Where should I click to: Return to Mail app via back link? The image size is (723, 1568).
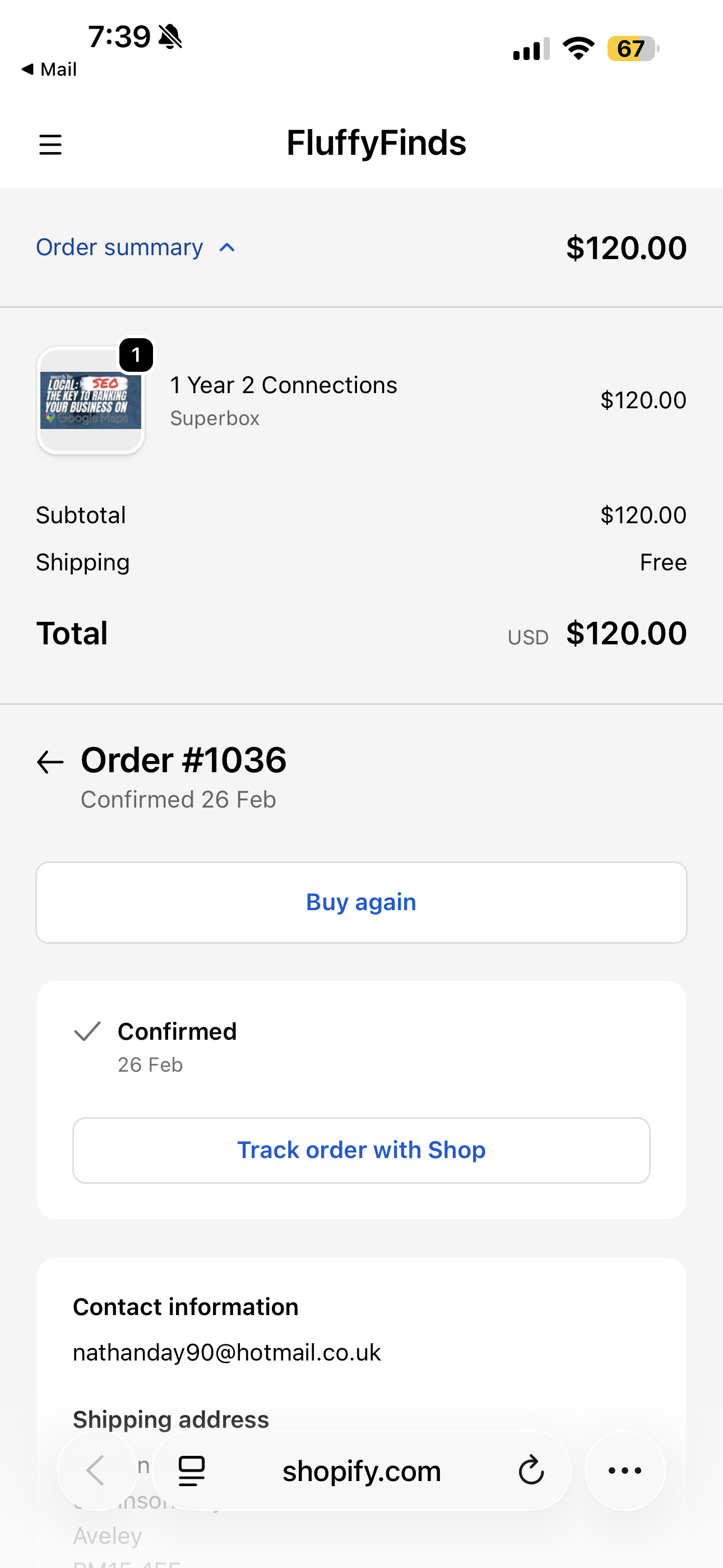49,70
